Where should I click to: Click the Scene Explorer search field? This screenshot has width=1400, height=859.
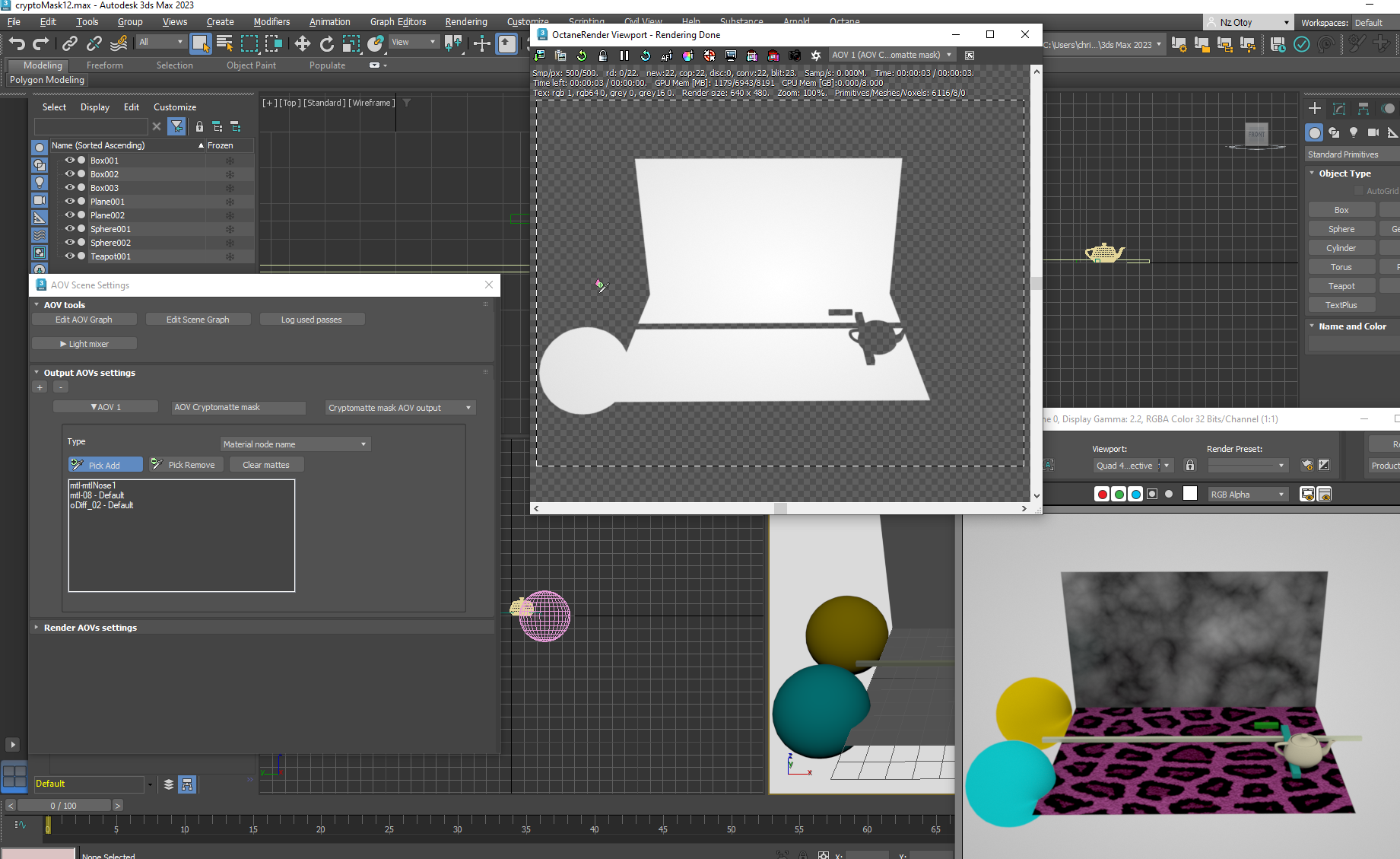pyautogui.click(x=91, y=126)
